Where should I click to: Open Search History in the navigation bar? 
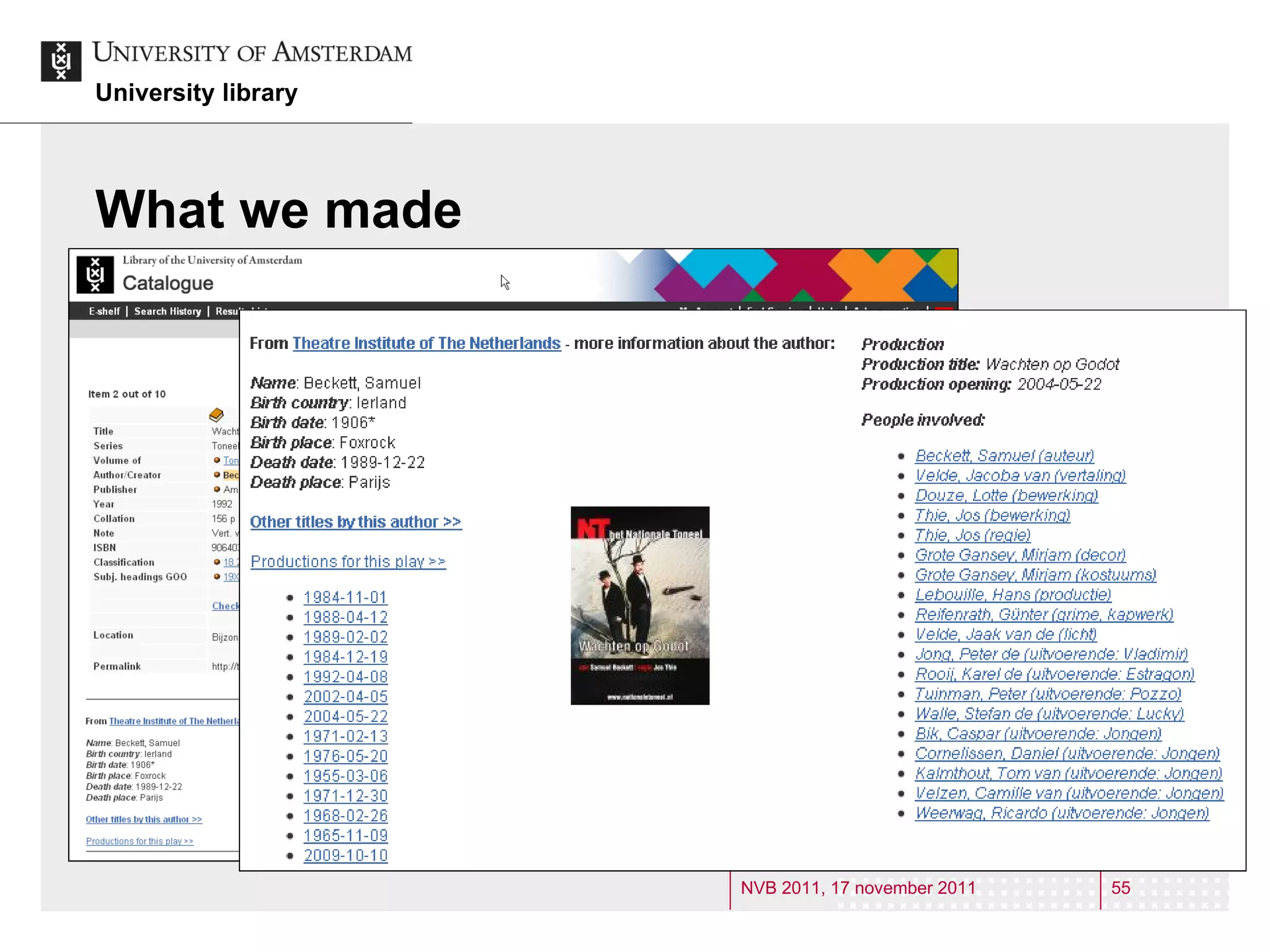coord(167,311)
